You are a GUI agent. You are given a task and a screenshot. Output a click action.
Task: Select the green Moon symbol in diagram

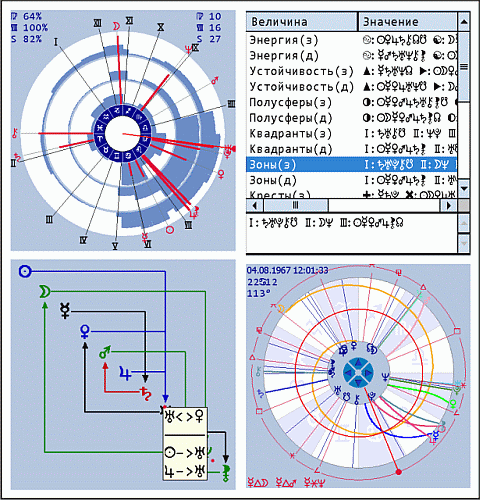(44, 292)
